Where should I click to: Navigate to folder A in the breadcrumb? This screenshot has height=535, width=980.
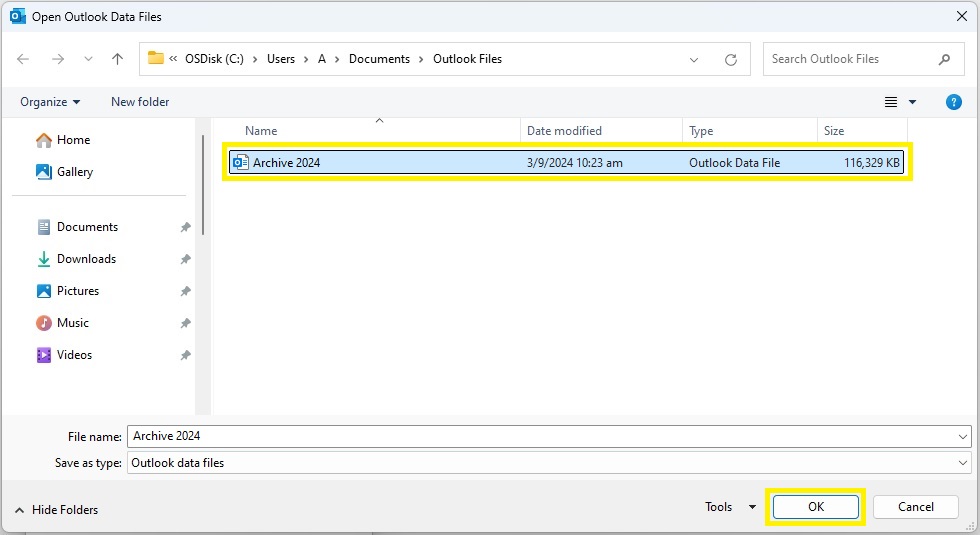pos(322,59)
